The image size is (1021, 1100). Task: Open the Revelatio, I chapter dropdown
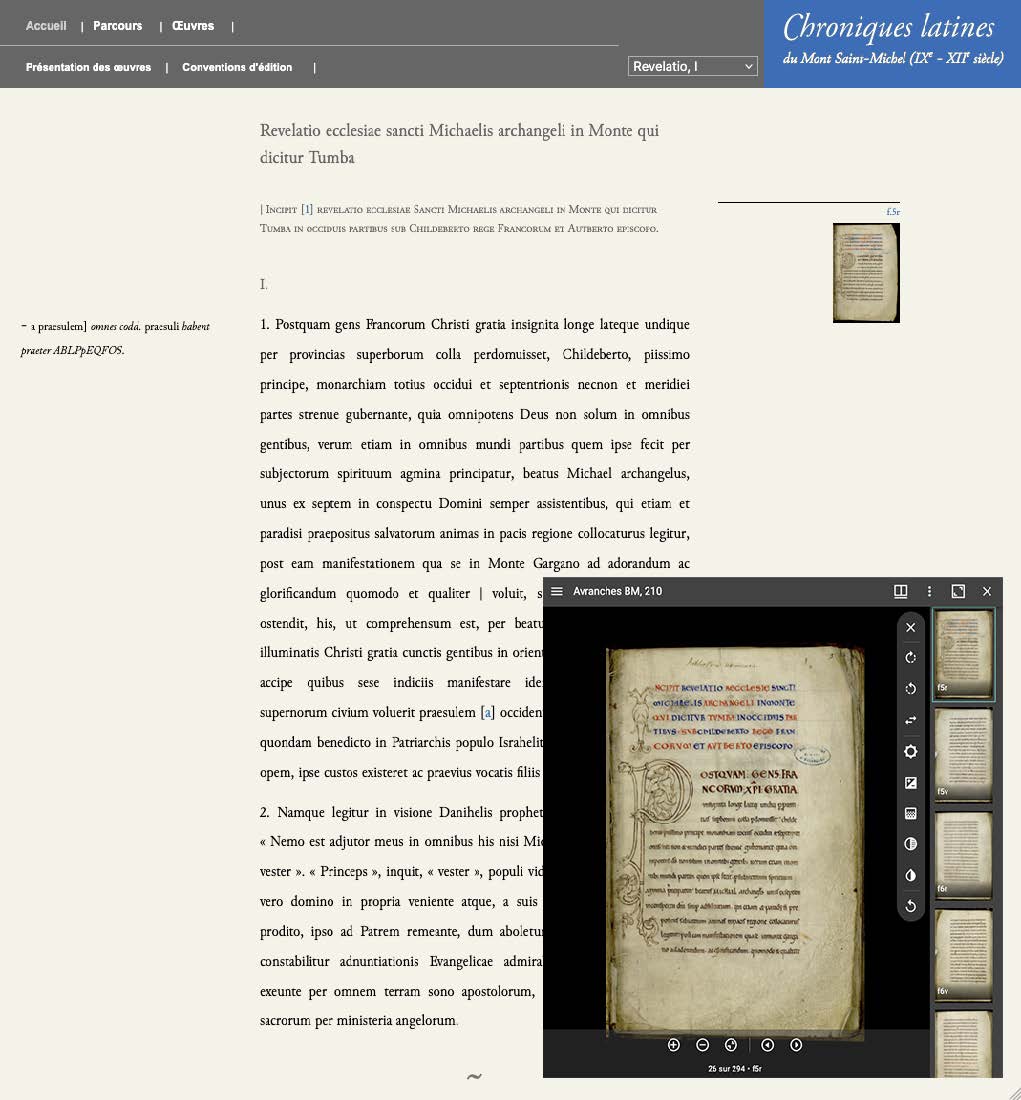pyautogui.click(x=692, y=66)
